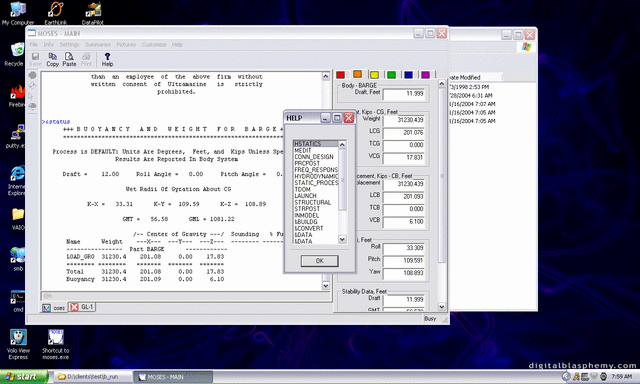This screenshot has height=384, width=640.
Task: Open the Info menu
Action: [x=49, y=44]
